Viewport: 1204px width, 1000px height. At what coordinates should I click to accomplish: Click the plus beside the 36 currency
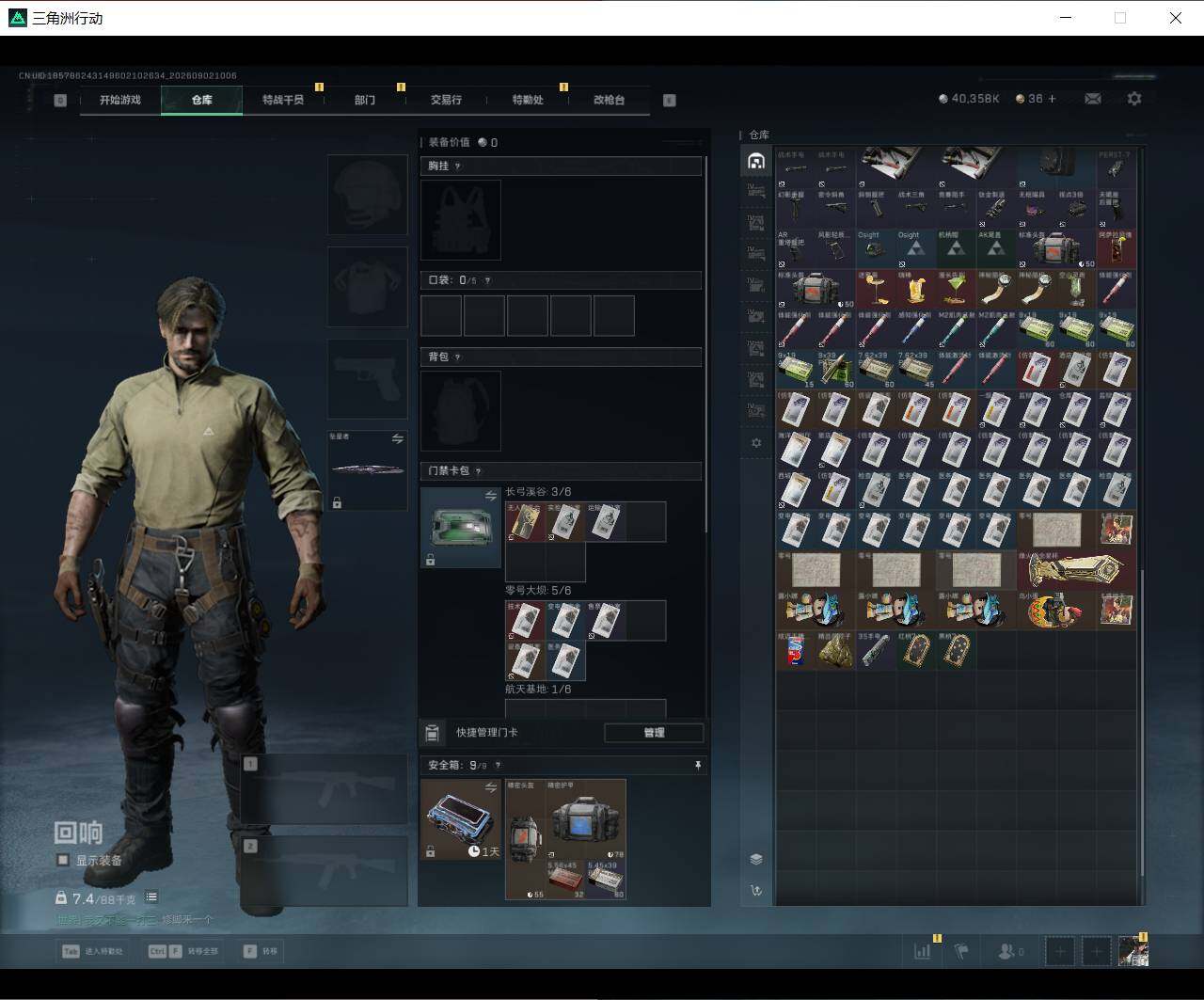(x=1052, y=98)
